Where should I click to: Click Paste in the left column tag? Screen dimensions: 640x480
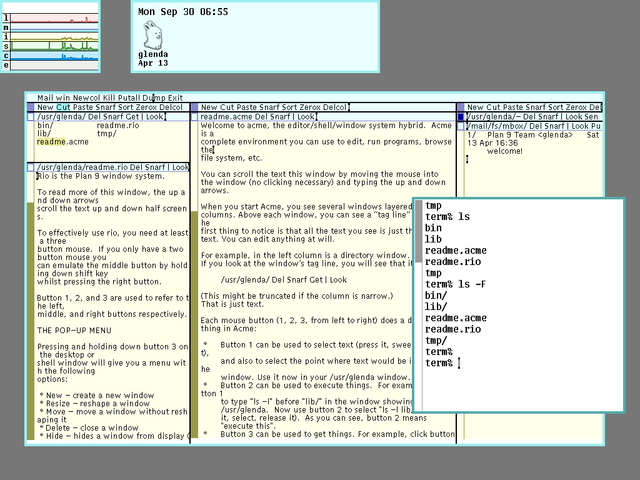click(83, 107)
